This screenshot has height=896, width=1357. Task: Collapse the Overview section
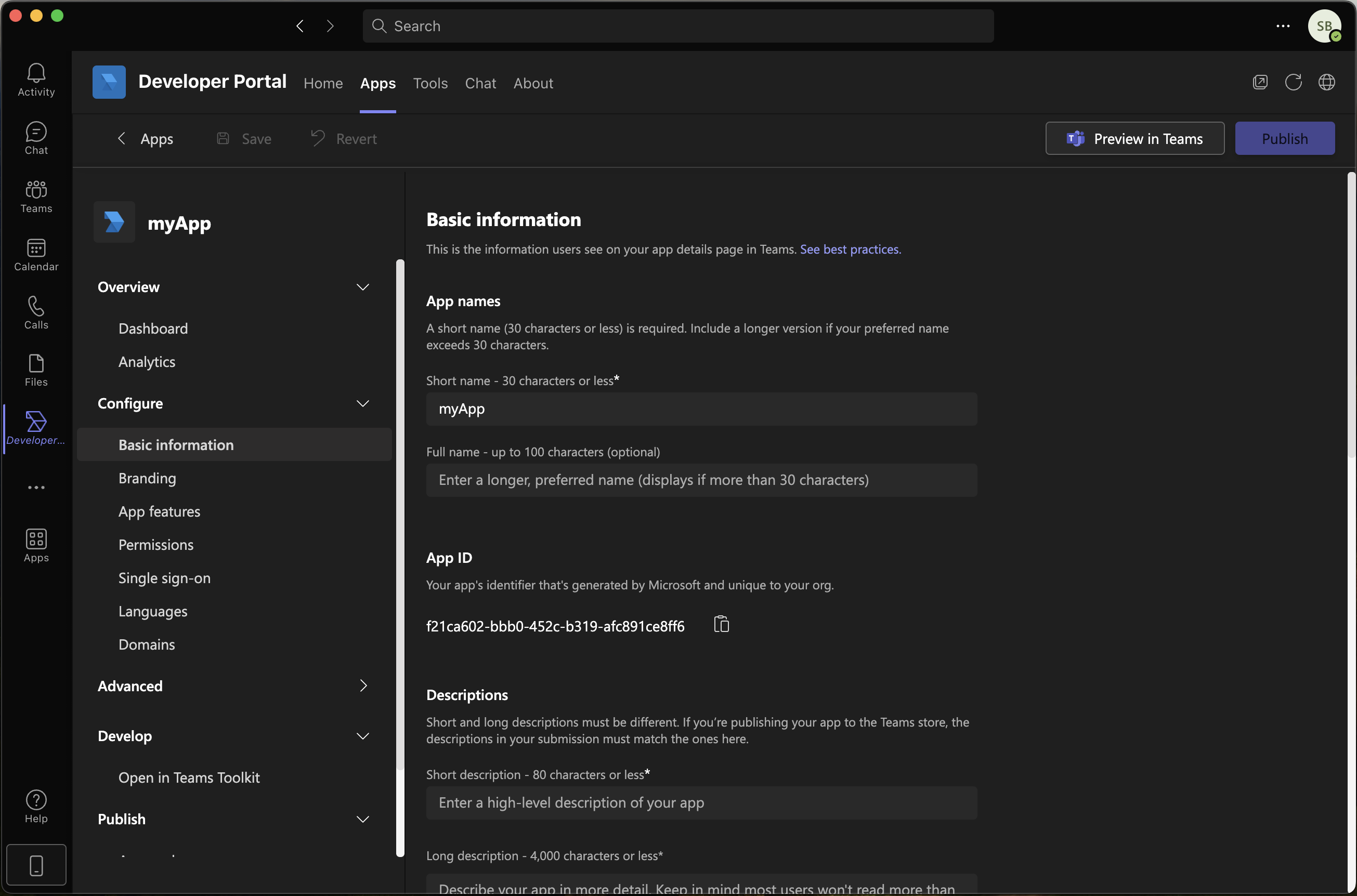362,287
